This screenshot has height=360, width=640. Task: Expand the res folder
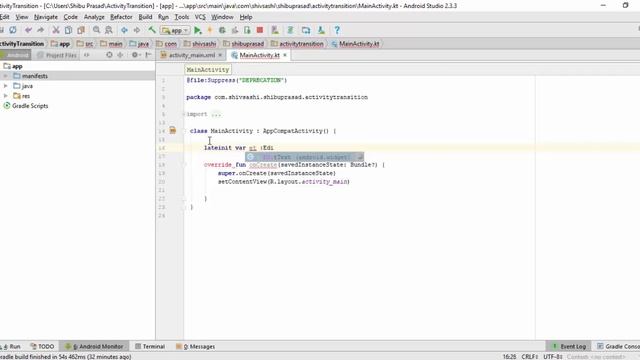click(6, 96)
